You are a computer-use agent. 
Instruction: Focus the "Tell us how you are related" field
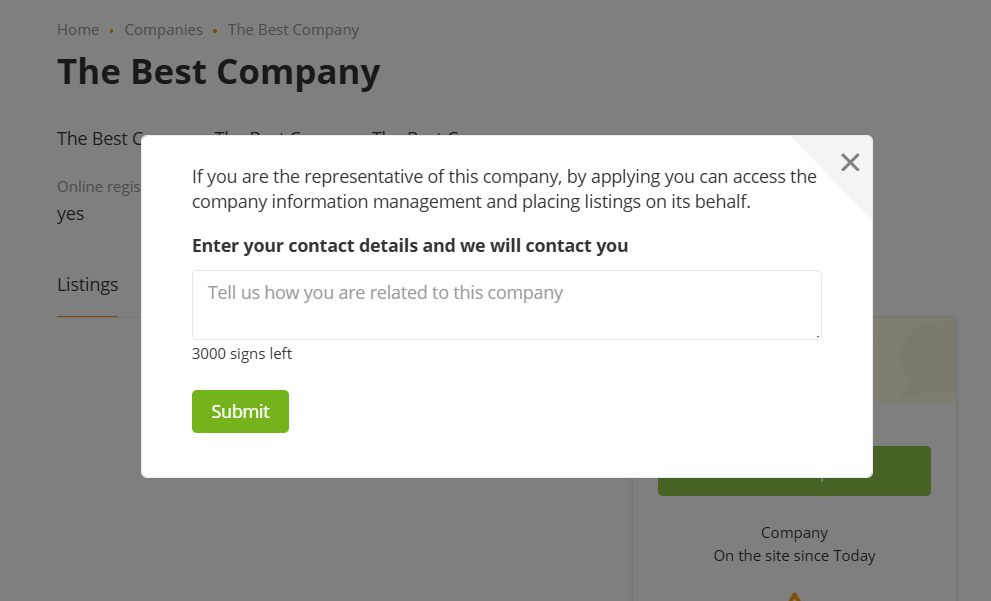[x=506, y=304]
